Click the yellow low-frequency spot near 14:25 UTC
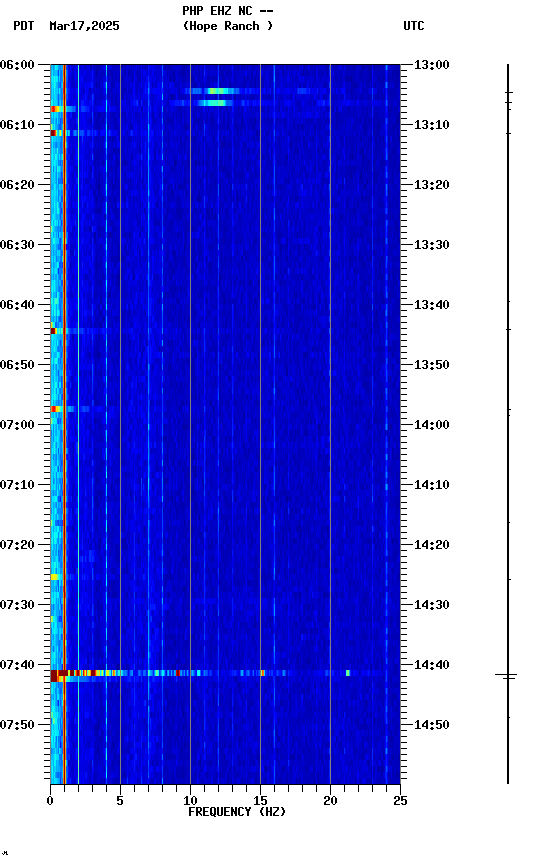The width and height of the screenshot is (552, 864). 55,577
